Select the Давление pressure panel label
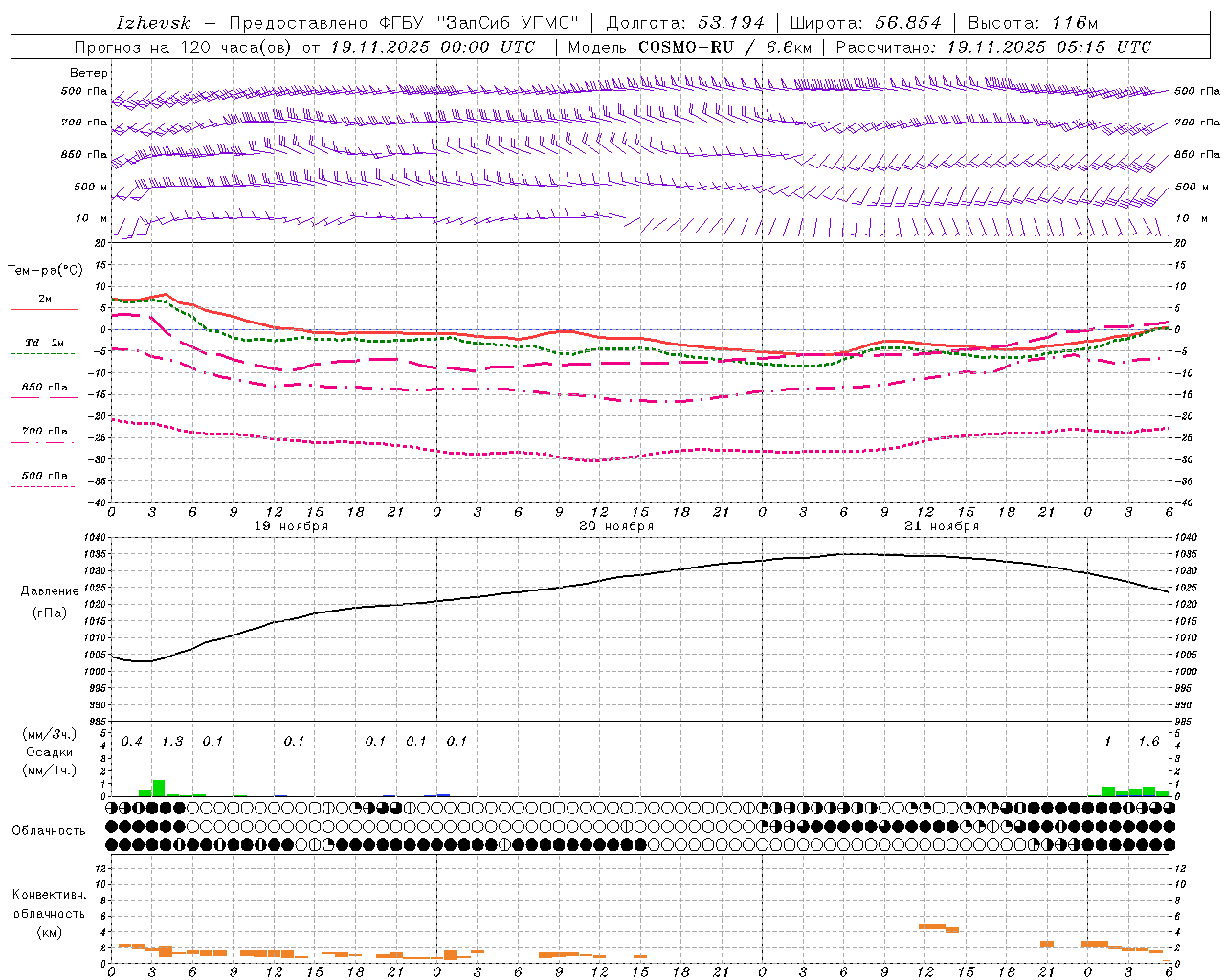The height and width of the screenshot is (980, 1225). [x=50, y=591]
